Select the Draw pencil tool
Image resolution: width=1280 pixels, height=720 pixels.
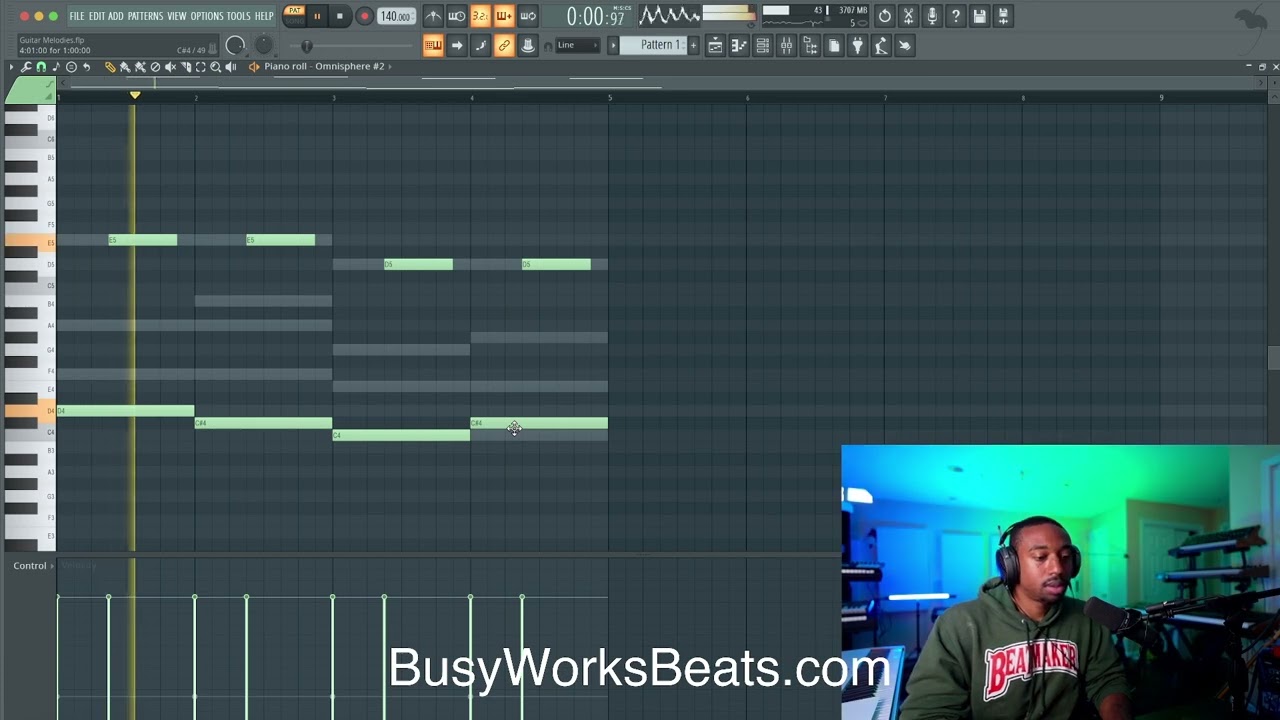pyautogui.click(x=110, y=67)
